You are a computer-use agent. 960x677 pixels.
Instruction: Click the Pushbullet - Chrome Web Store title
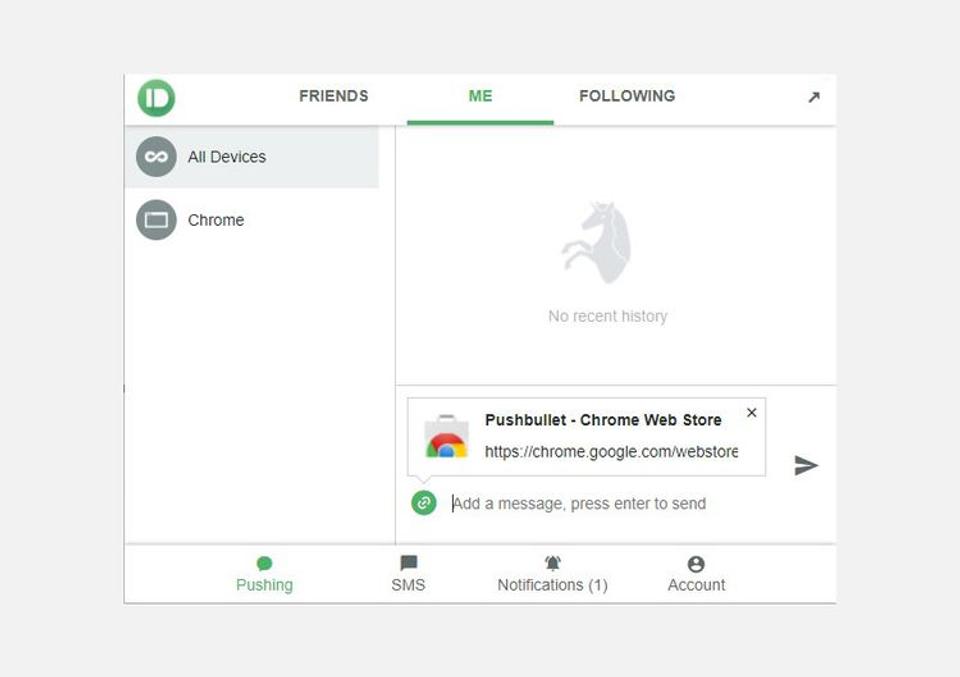603,420
